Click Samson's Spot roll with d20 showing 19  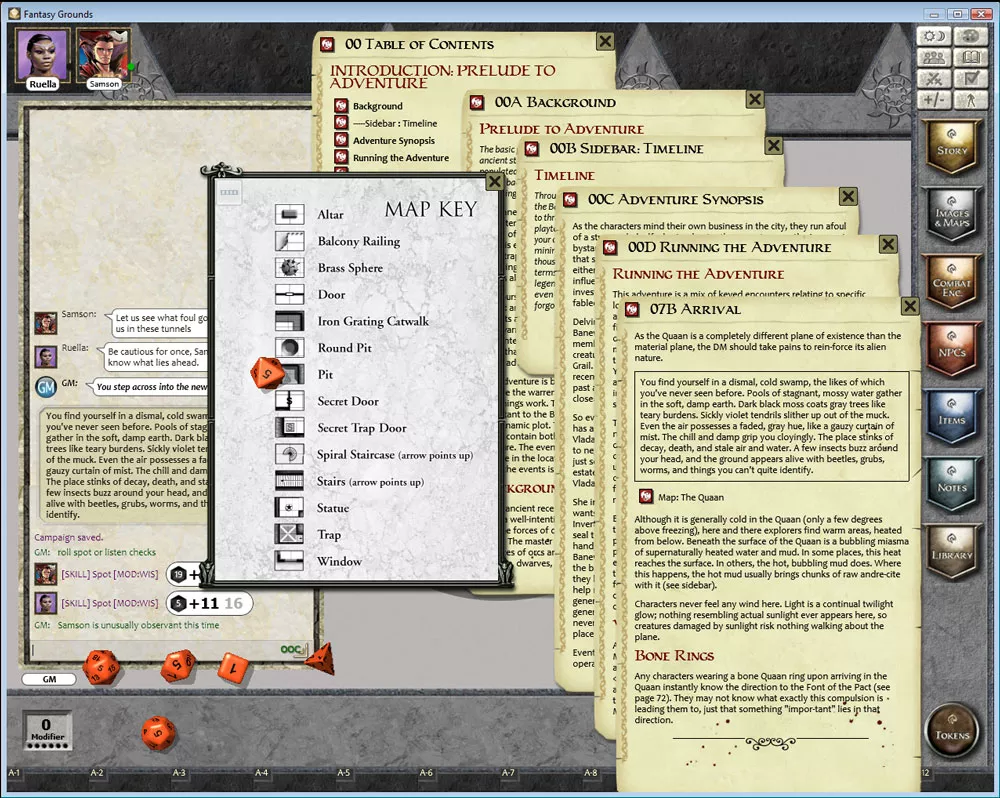(185, 575)
